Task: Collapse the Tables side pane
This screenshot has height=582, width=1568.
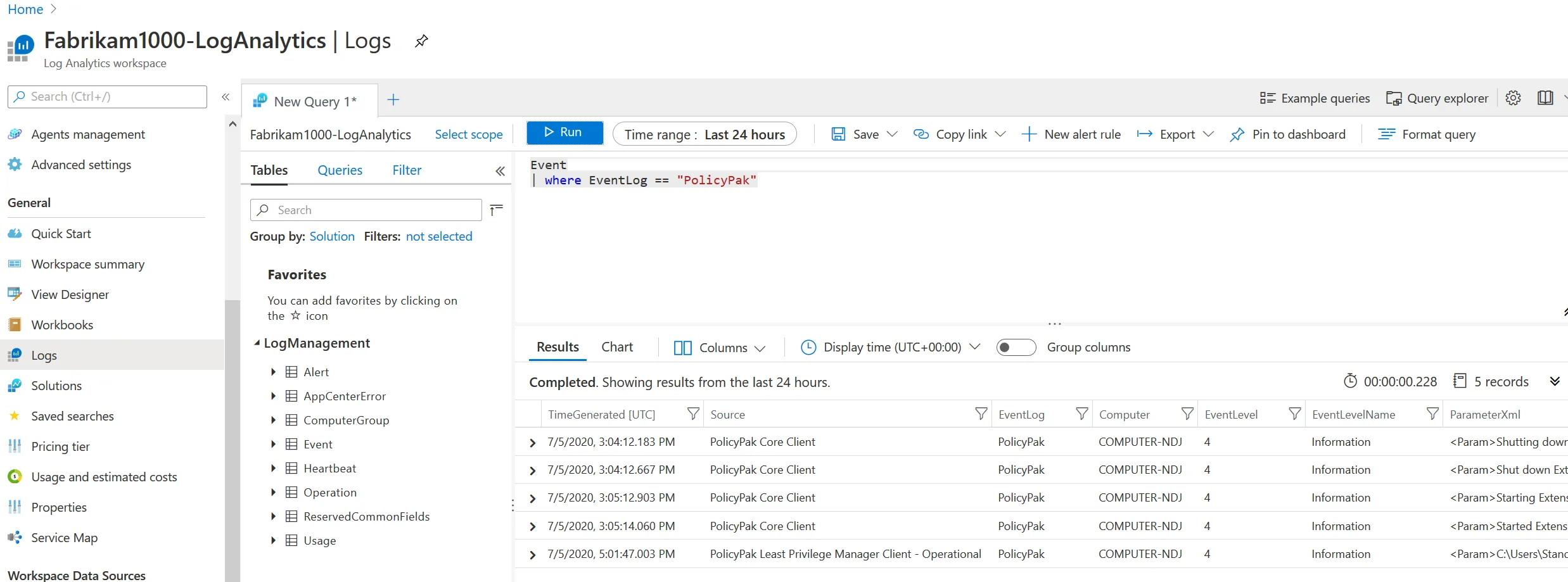Action: (x=500, y=171)
